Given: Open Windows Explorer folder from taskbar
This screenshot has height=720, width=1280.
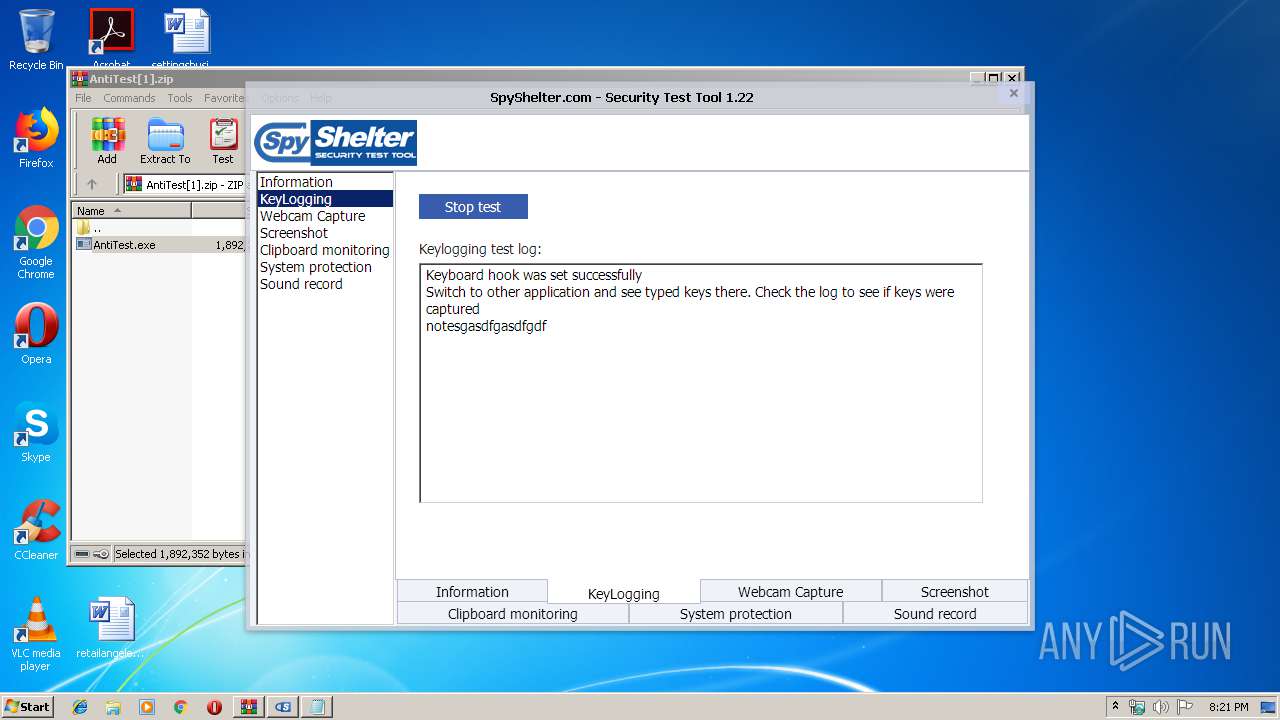Looking at the screenshot, I should (x=113, y=707).
